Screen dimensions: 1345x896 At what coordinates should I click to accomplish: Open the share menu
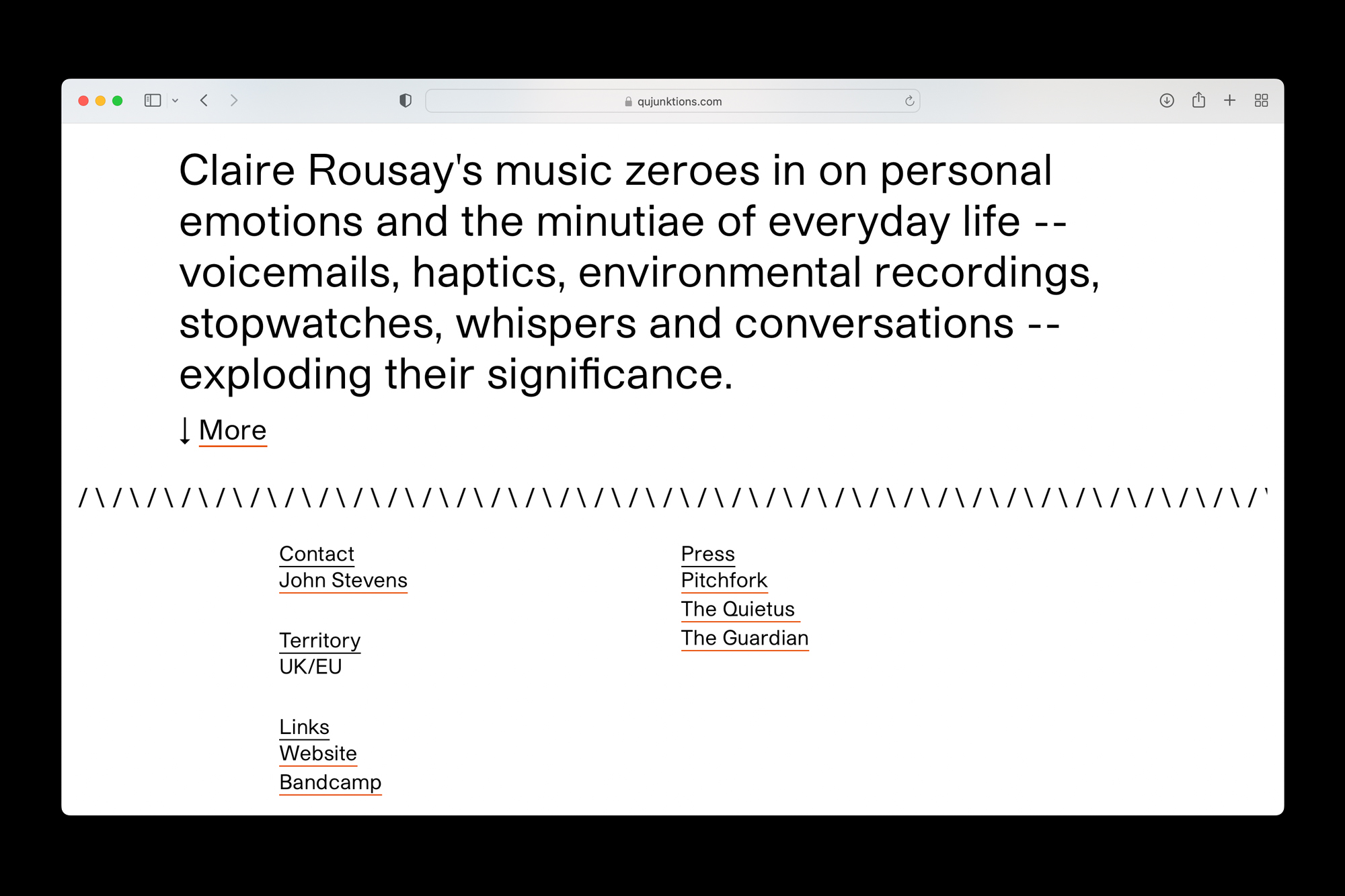1198,101
